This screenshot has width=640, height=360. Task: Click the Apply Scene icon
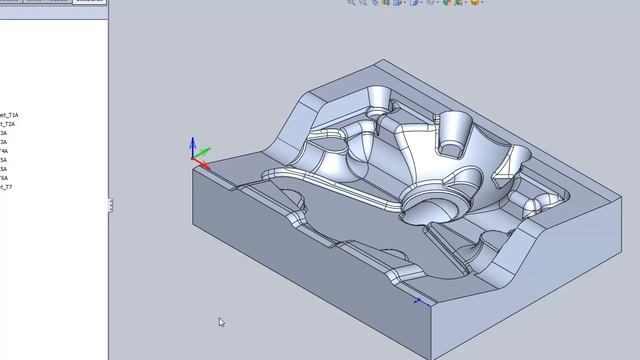point(459,2)
